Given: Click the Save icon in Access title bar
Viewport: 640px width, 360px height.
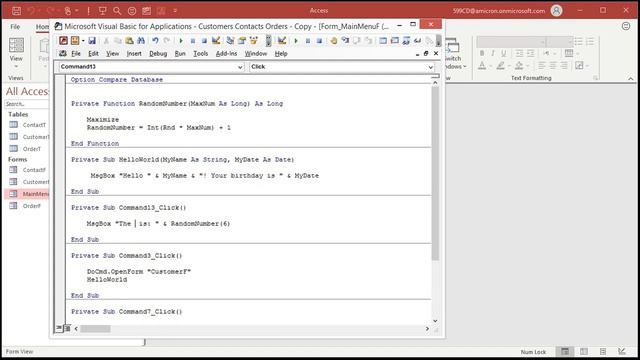Looking at the screenshot, I should pos(16,11).
